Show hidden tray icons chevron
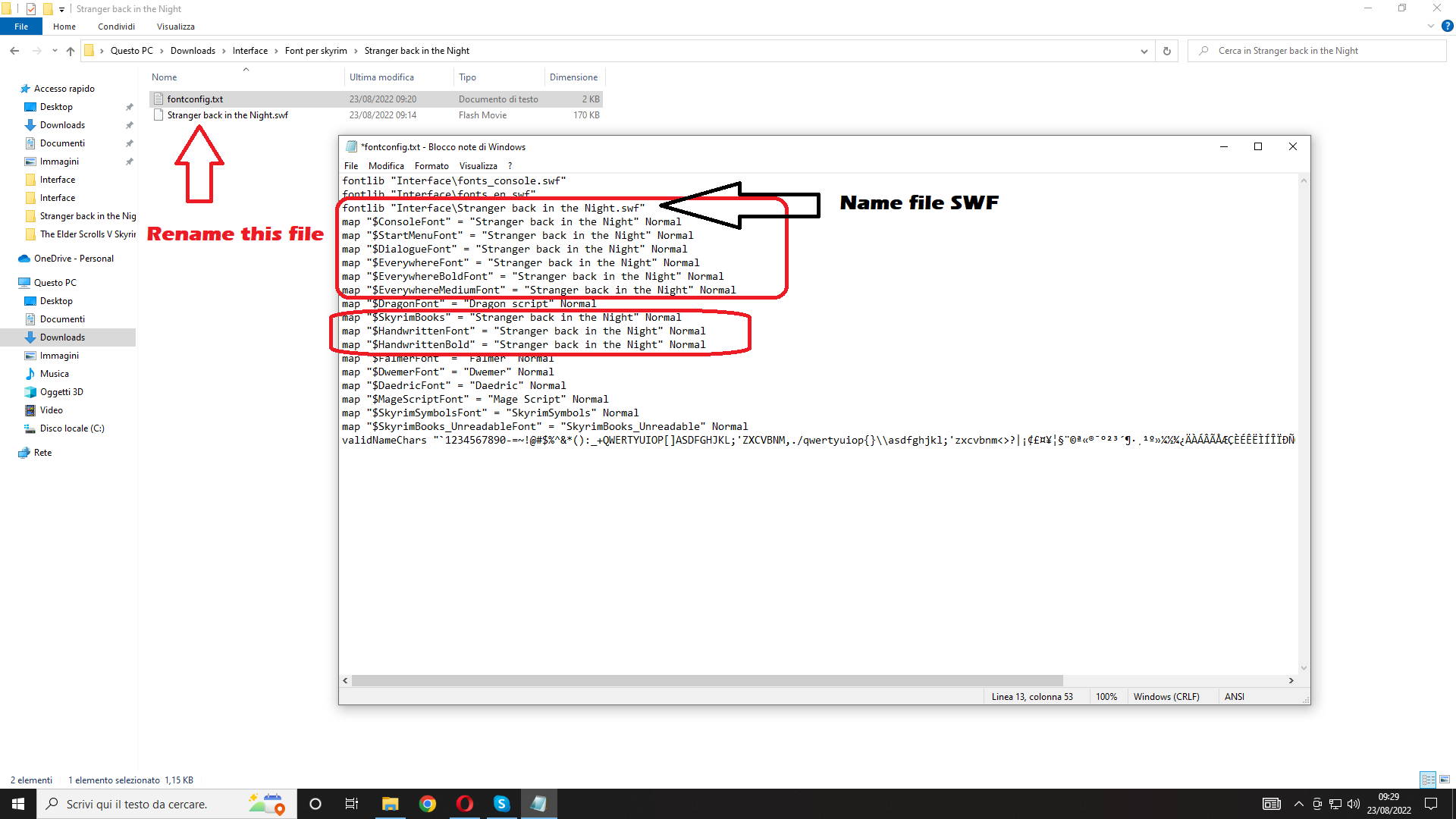1456x819 pixels. (1299, 804)
